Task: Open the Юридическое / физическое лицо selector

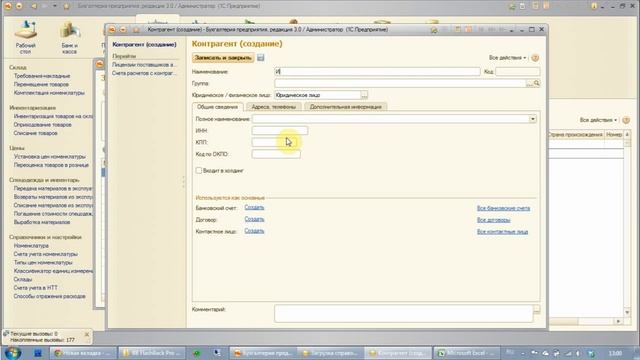Action: [364, 95]
